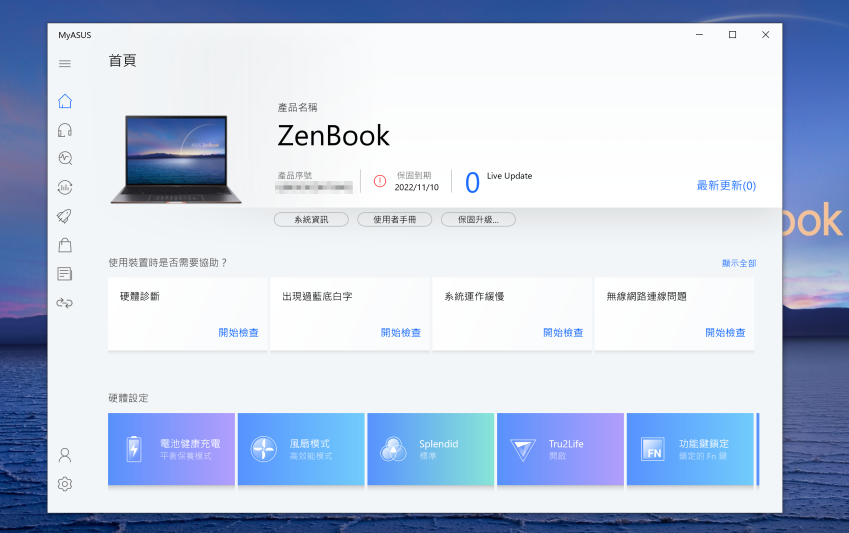Screen dimensions: 849x533
Task: Click the 使用者手冊 button
Action: click(395, 219)
